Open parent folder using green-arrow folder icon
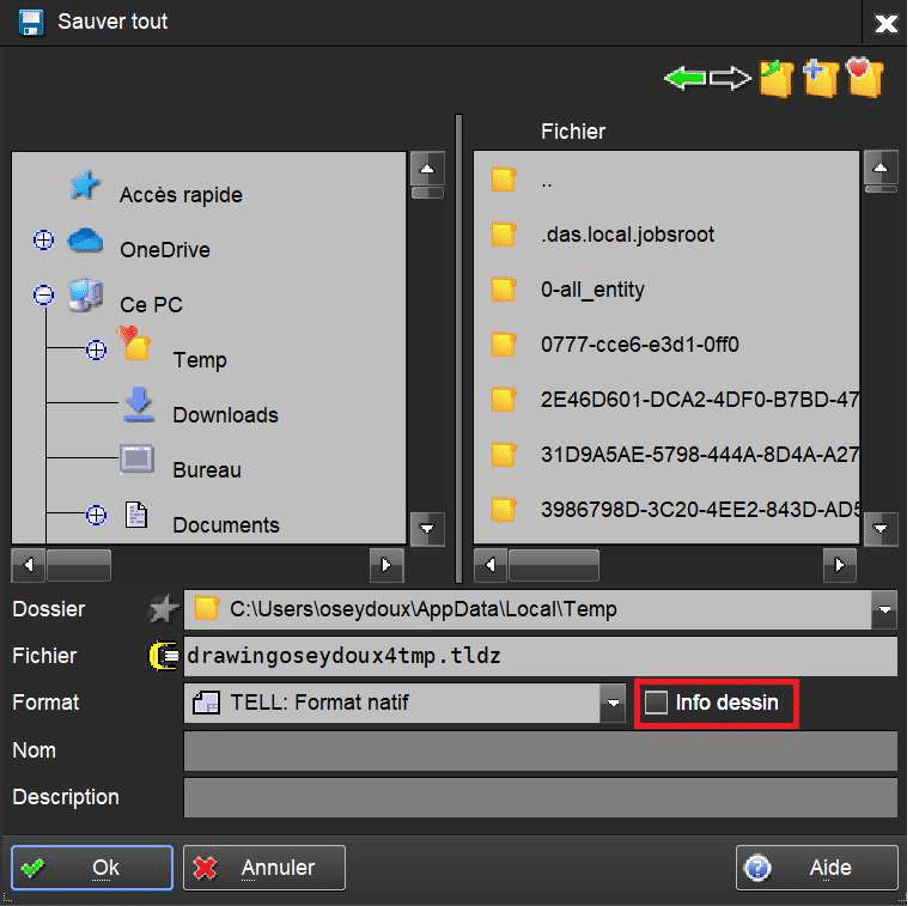The height and width of the screenshot is (906, 908). [x=777, y=78]
